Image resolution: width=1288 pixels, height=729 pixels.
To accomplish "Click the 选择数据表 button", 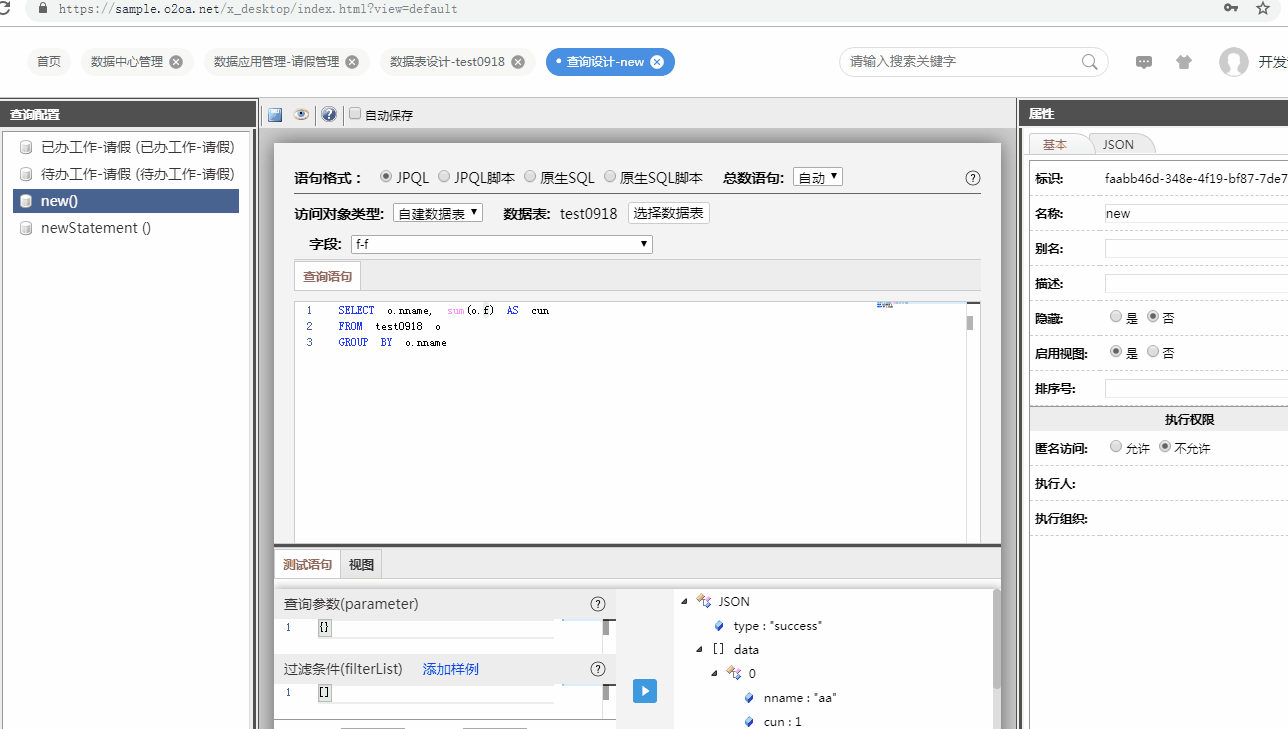I will tap(668, 213).
